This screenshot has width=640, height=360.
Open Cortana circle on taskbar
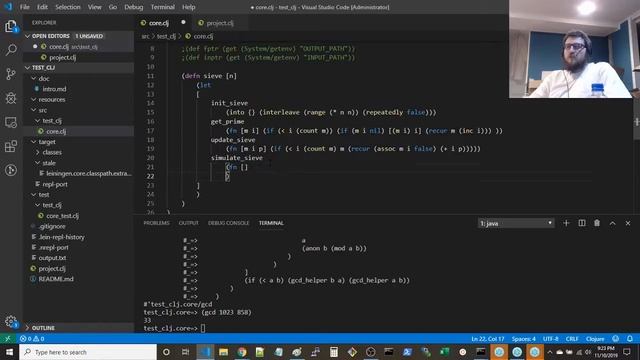[x=166, y=352]
